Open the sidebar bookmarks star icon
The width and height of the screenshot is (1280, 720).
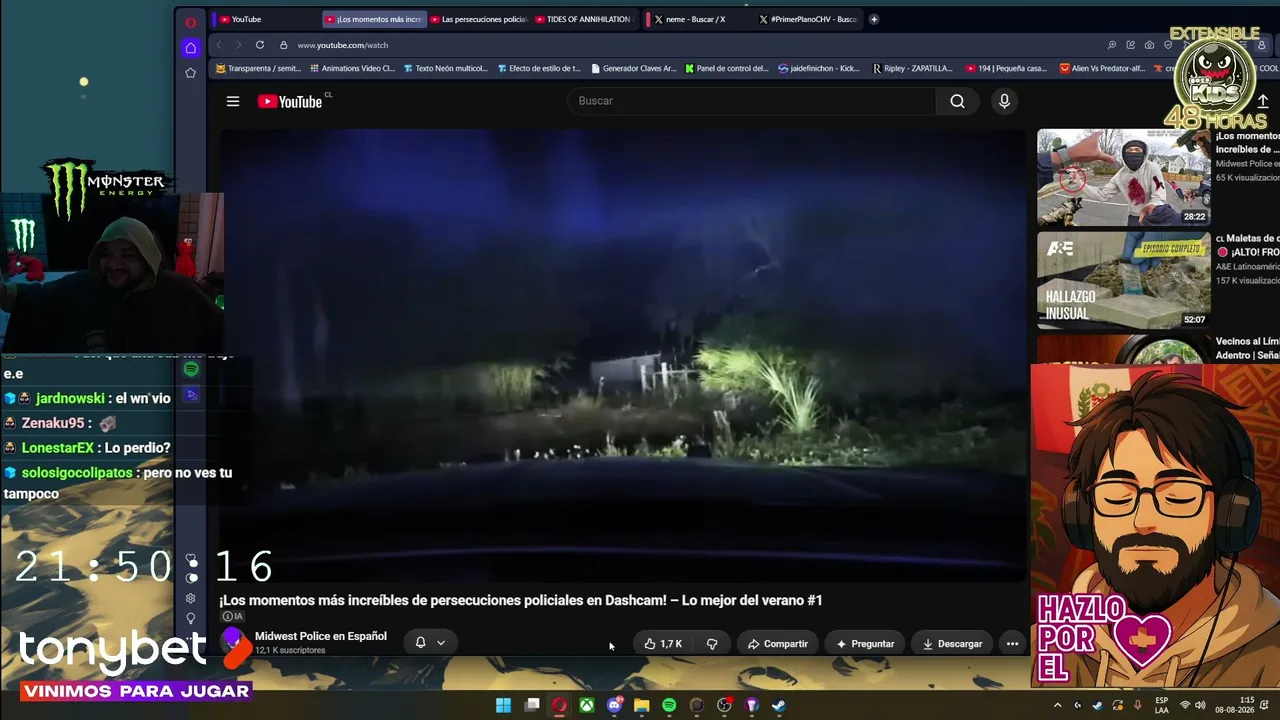[x=191, y=73]
